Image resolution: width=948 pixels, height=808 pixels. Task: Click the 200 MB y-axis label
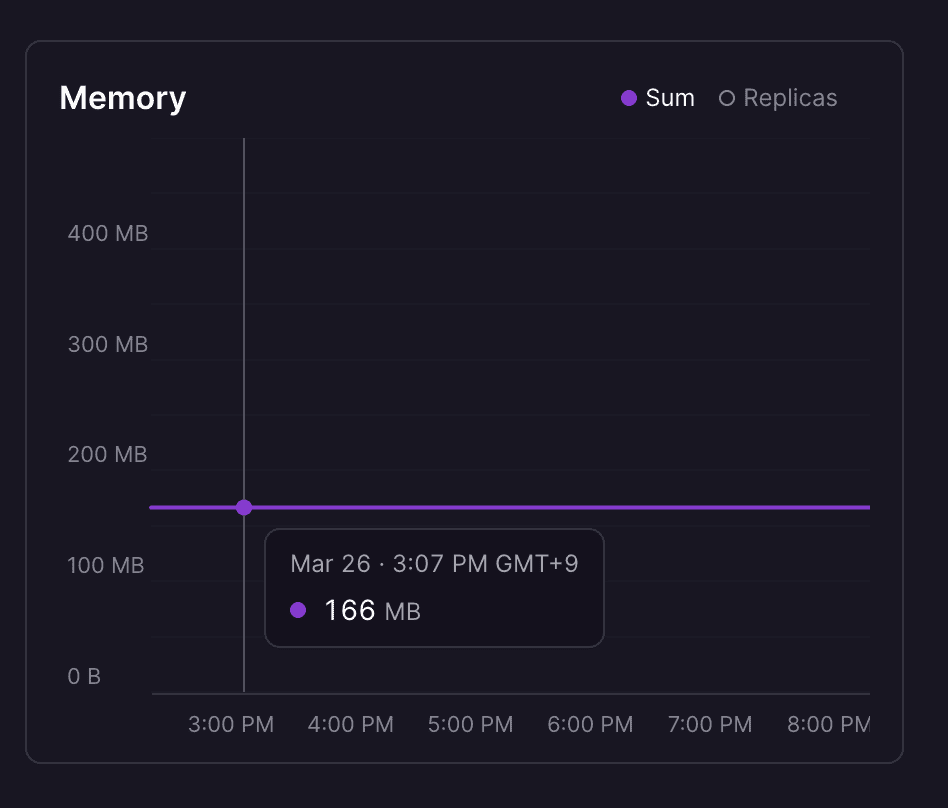tap(107, 455)
